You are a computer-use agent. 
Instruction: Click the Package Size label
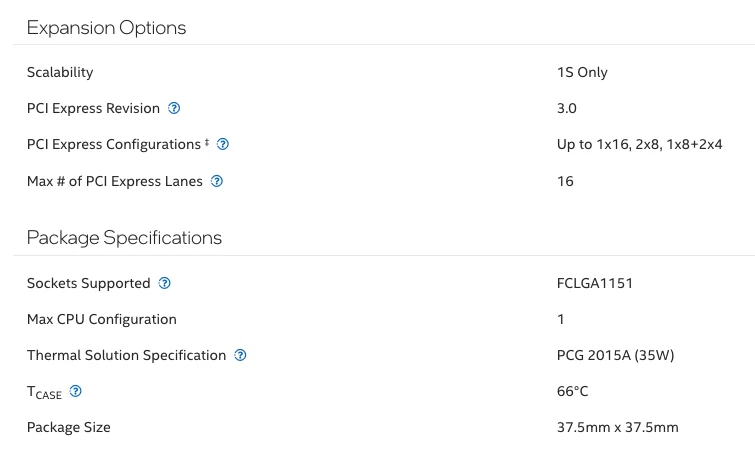pos(69,427)
